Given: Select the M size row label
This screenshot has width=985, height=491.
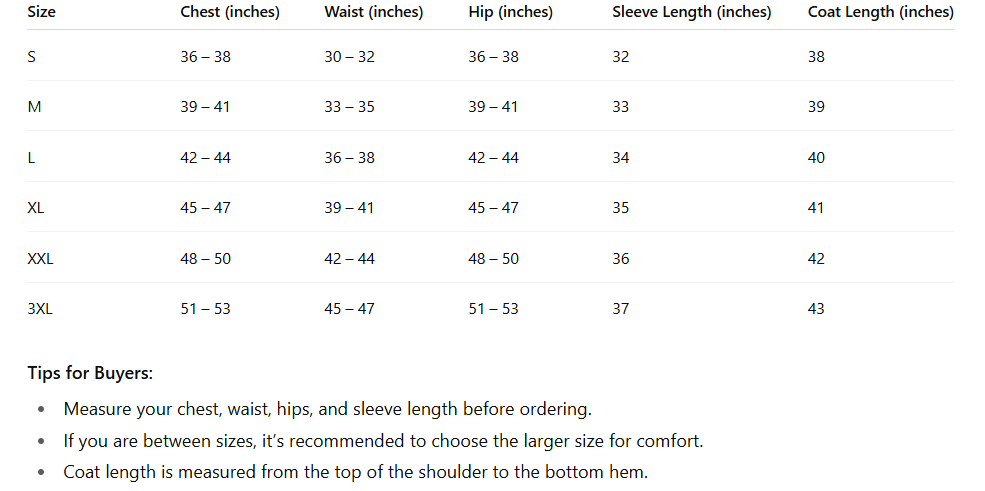Looking at the screenshot, I should click(x=34, y=107).
